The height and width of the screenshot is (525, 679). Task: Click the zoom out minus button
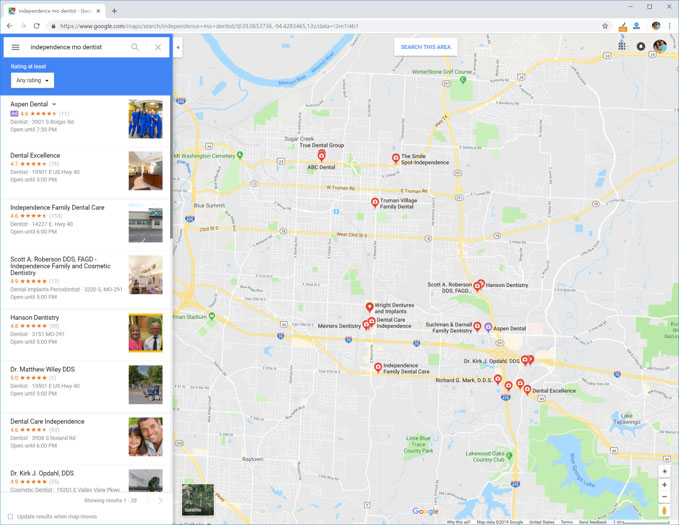point(664,497)
